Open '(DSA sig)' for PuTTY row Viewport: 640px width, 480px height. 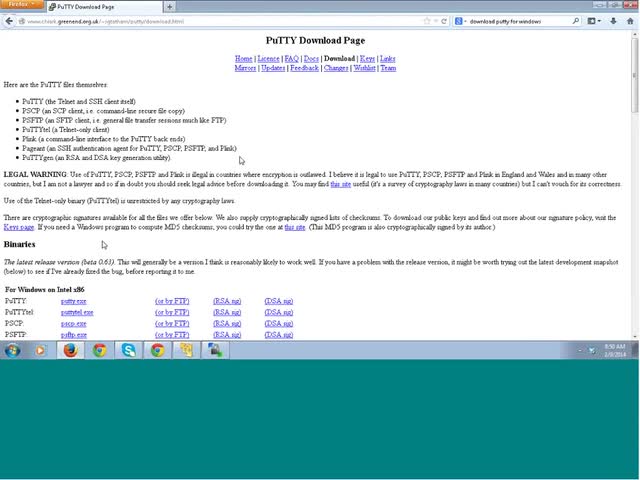tap(279, 301)
